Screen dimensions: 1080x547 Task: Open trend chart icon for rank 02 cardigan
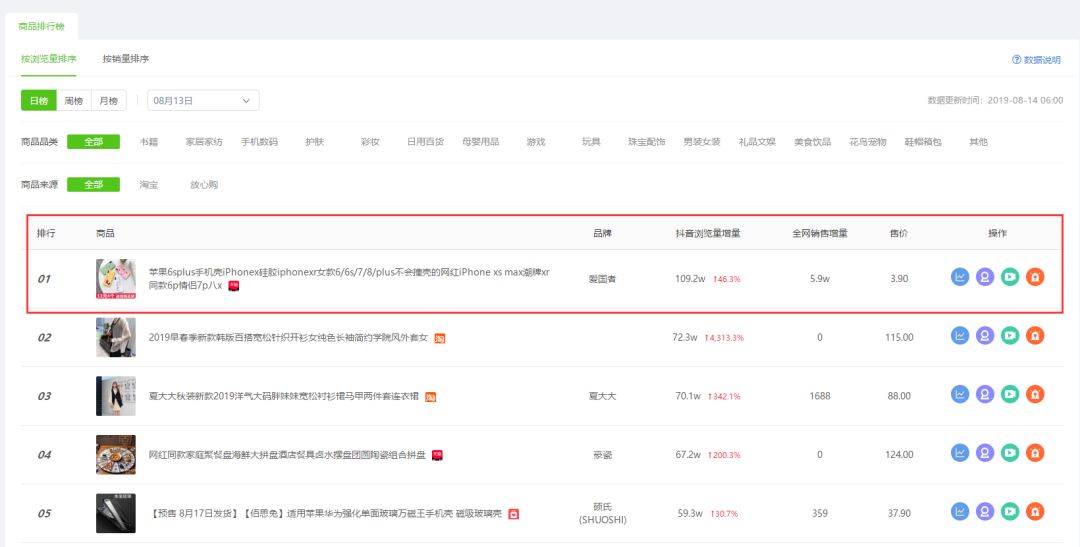click(x=959, y=336)
